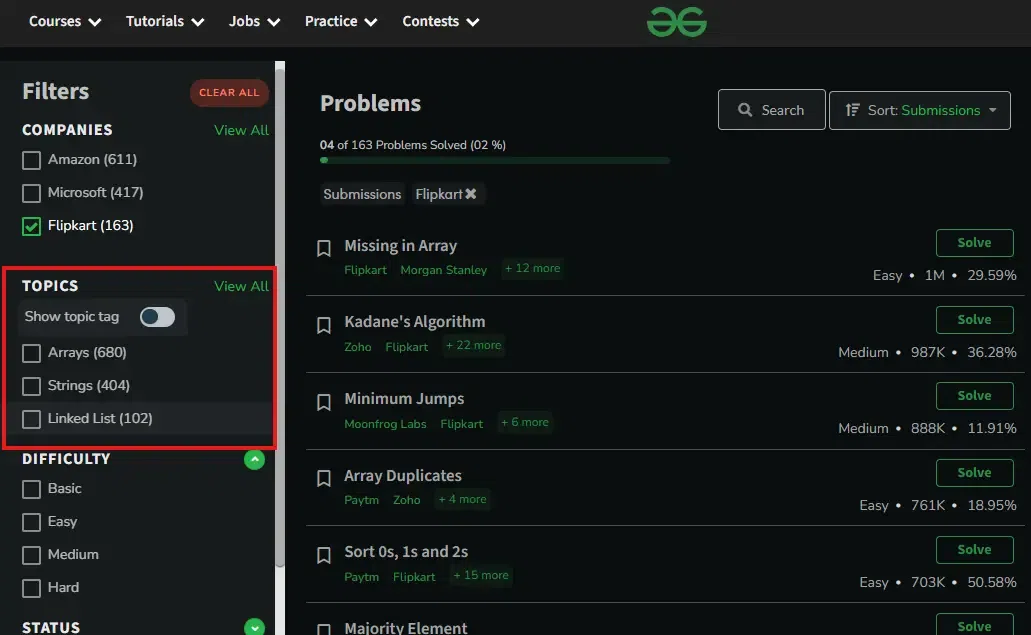Open the Array Duplicates problem title
This screenshot has height=635, width=1031.
[x=403, y=475]
